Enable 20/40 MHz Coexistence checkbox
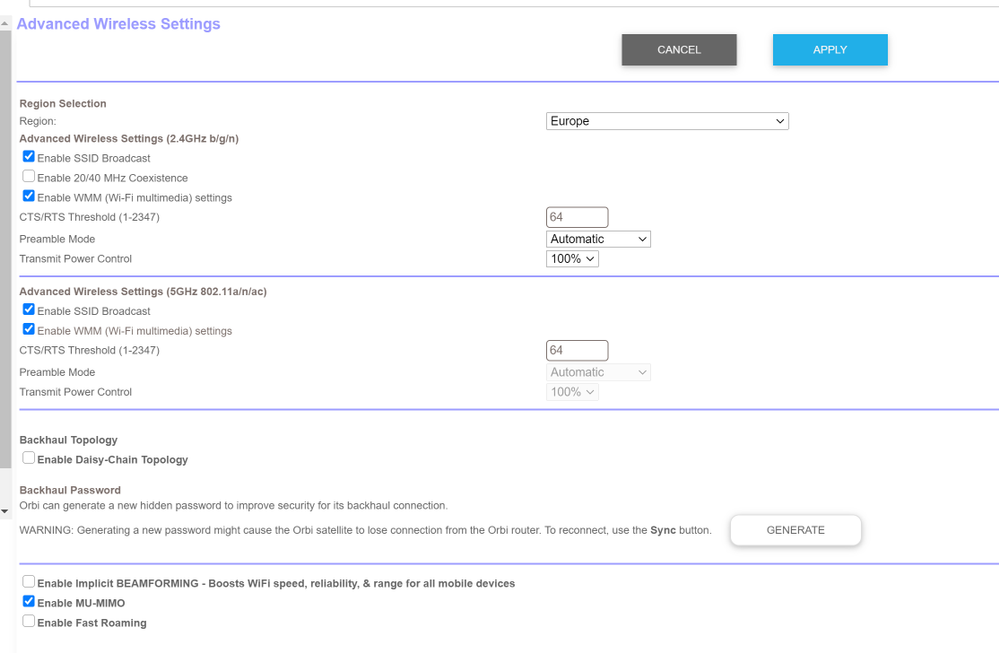This screenshot has width=999, height=653. (29, 177)
